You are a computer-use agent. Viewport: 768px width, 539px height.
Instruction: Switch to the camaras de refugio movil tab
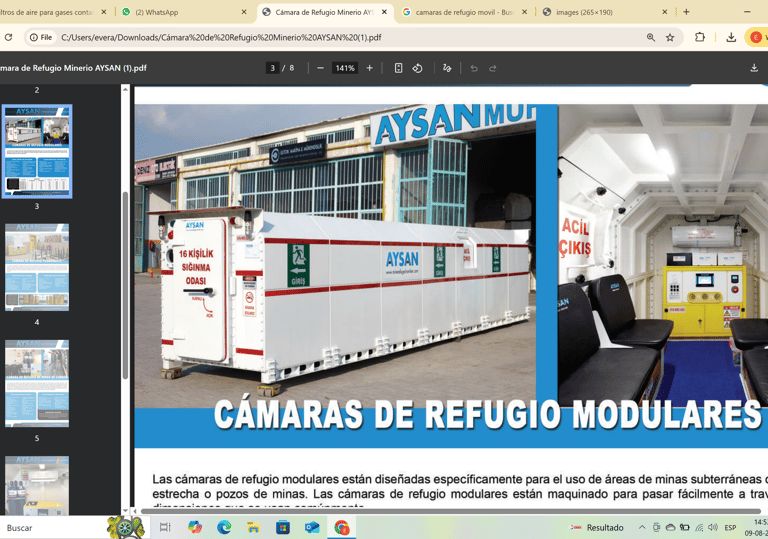coord(464,12)
